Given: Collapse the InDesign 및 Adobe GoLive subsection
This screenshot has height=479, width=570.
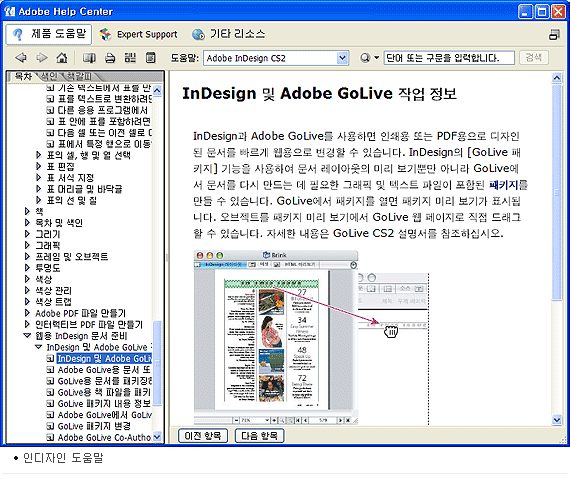Looking at the screenshot, I should pyautogui.click(x=38, y=347).
